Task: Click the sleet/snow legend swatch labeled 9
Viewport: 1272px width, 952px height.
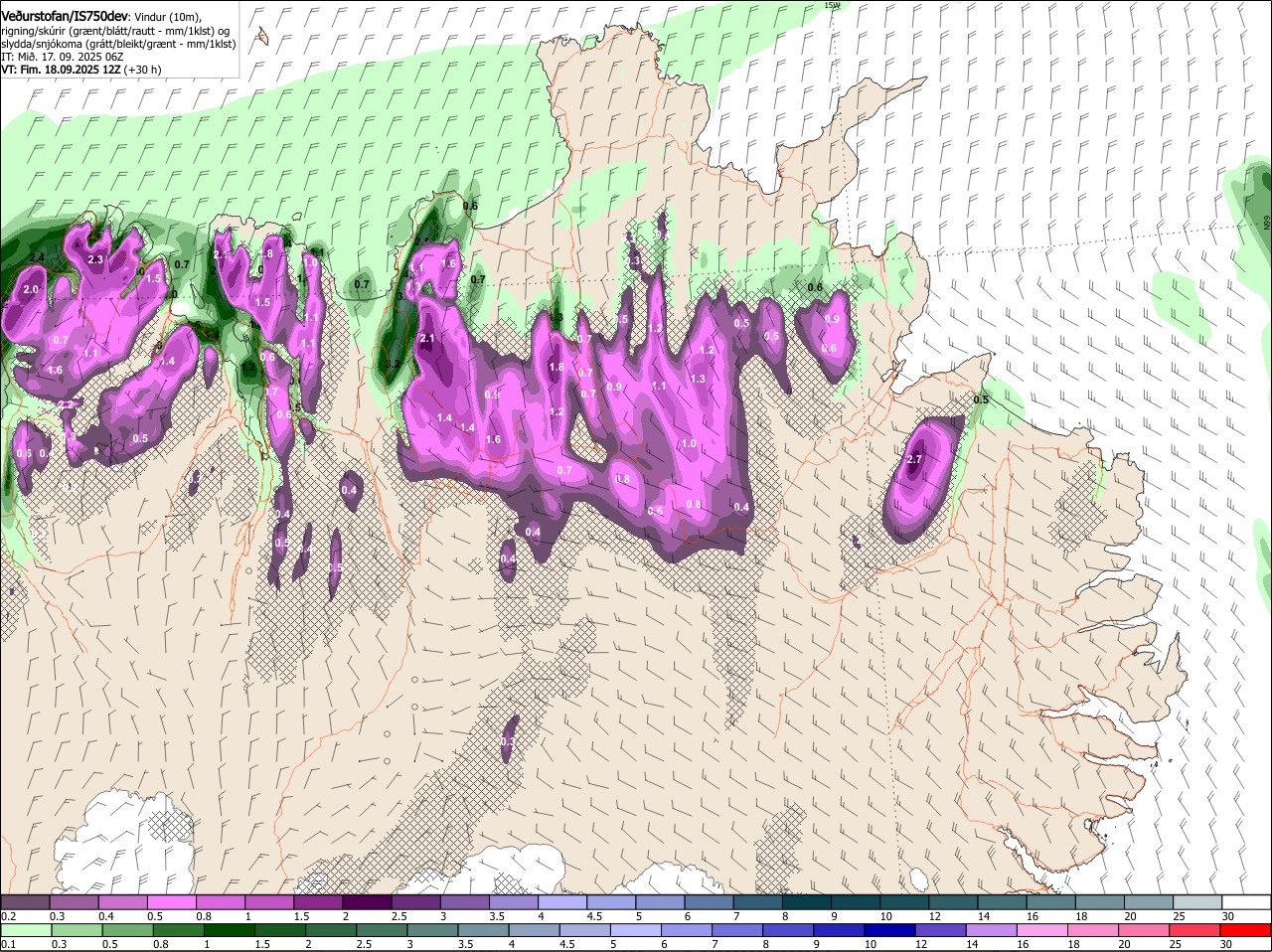Action: (x=856, y=902)
